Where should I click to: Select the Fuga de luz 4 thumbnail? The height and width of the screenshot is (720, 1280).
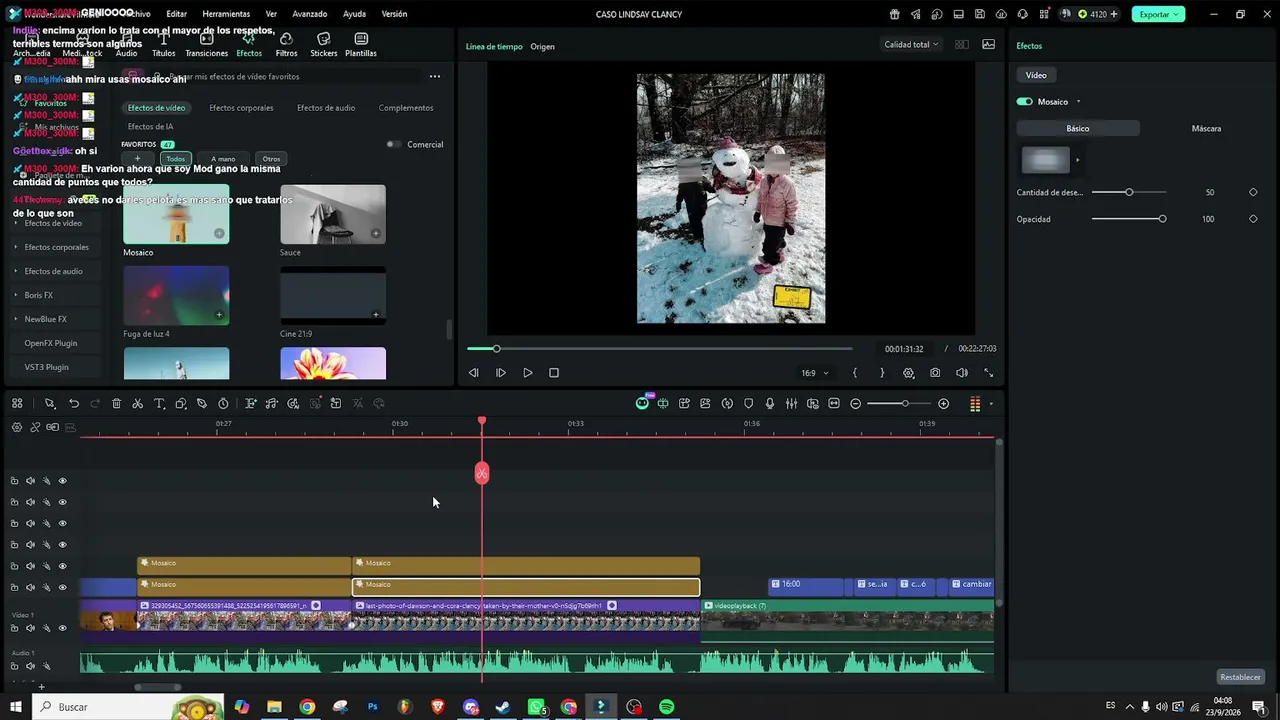coord(176,295)
